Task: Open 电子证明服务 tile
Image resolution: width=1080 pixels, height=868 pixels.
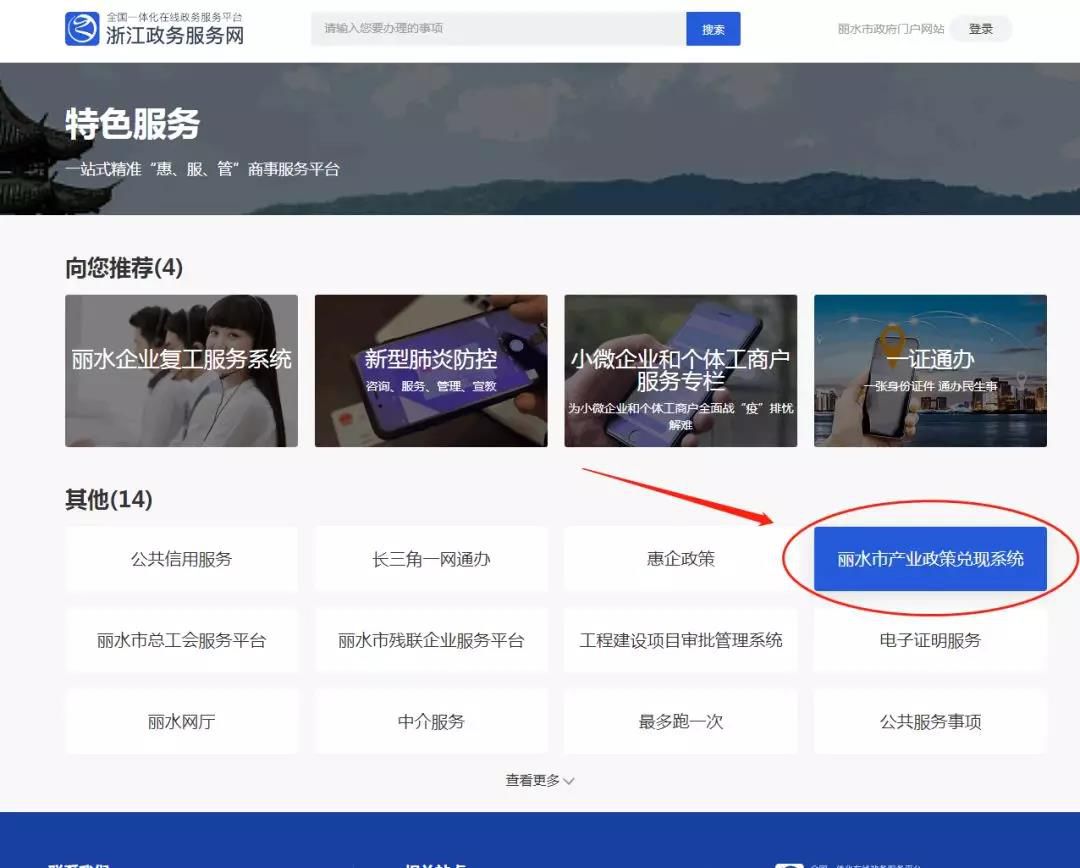Action: coord(931,640)
